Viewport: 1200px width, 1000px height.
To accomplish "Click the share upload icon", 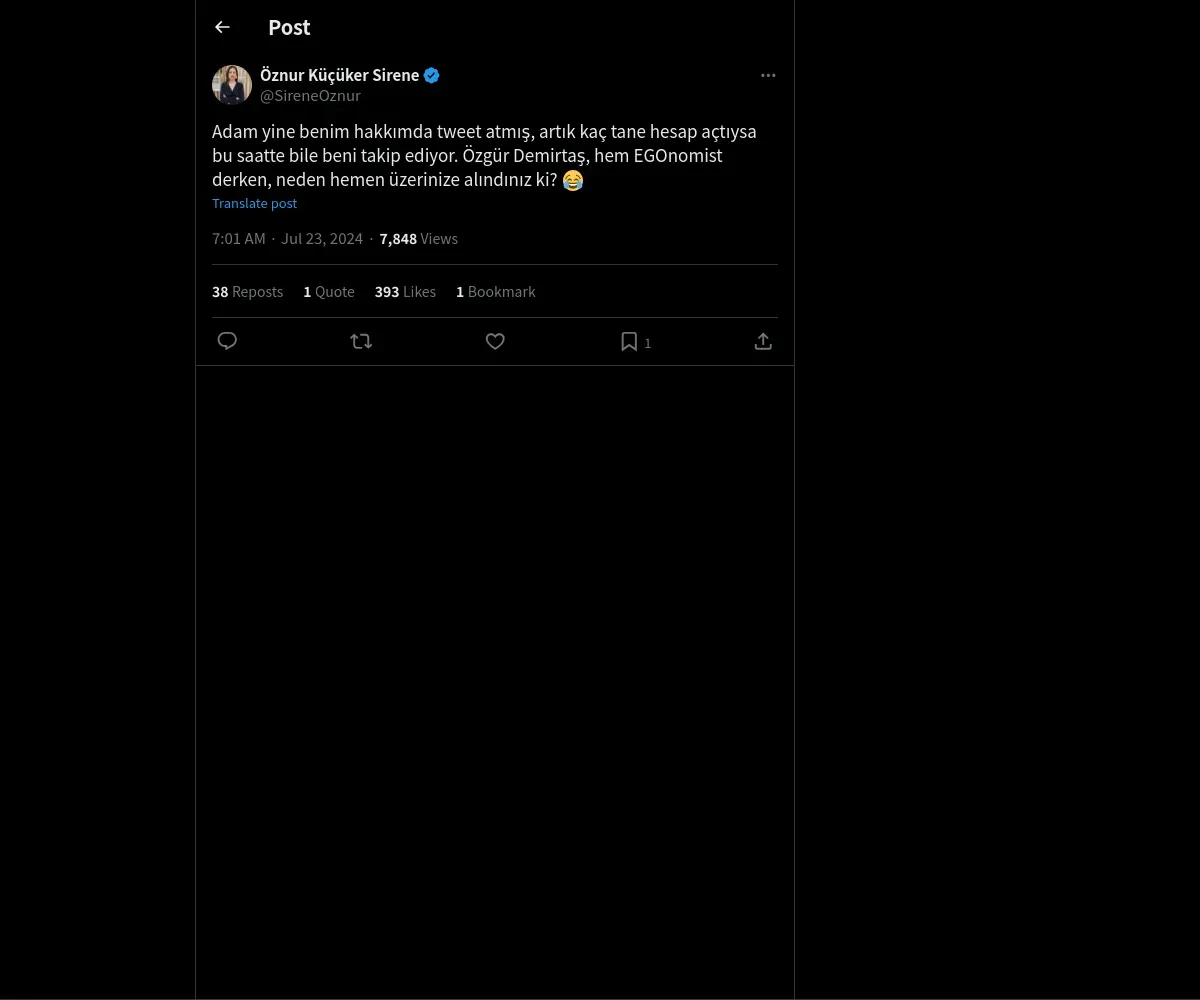I will pos(763,341).
